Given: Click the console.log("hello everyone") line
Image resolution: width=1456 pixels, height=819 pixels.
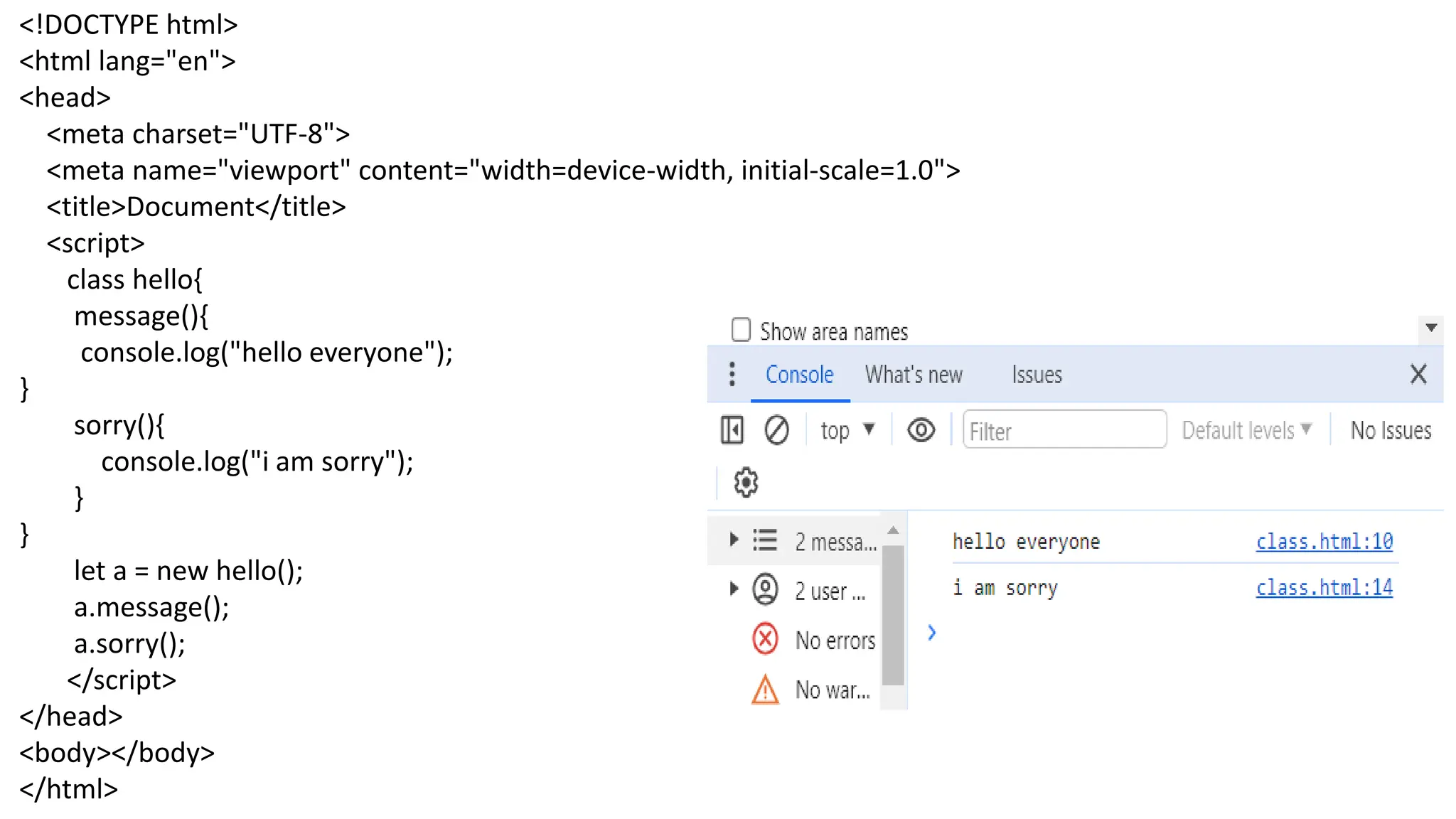Looking at the screenshot, I should coord(267,353).
